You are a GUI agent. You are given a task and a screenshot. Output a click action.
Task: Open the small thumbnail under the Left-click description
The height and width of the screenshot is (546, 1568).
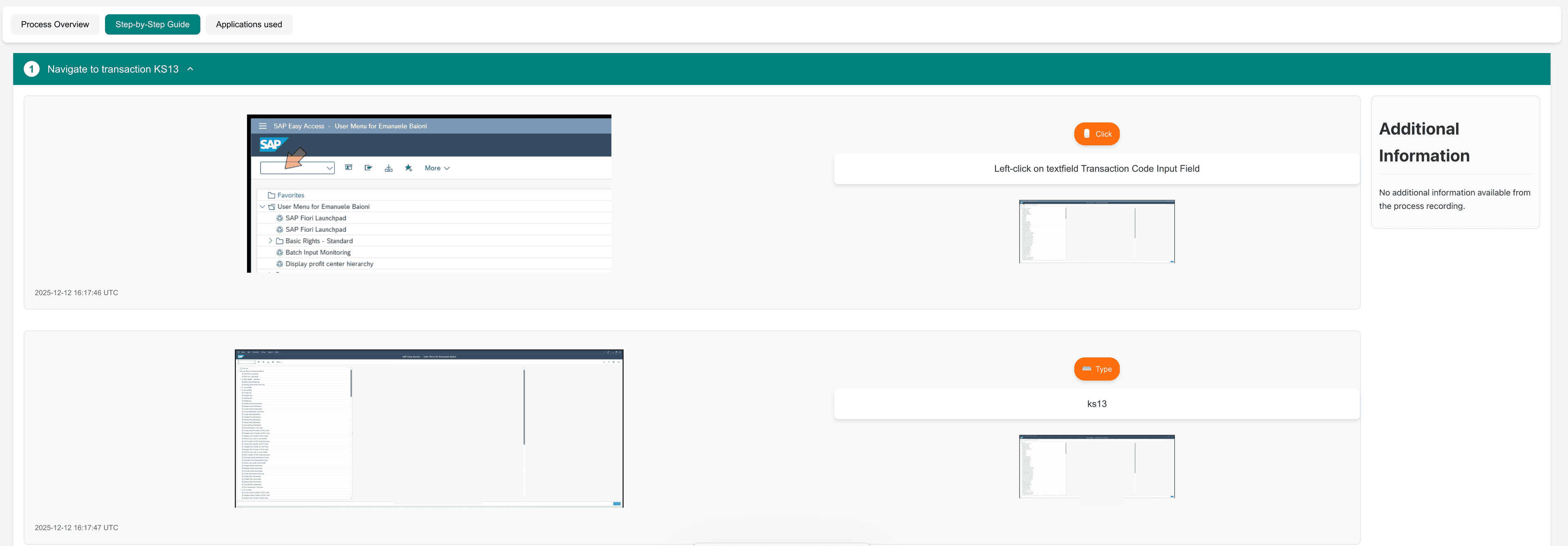pos(1097,232)
